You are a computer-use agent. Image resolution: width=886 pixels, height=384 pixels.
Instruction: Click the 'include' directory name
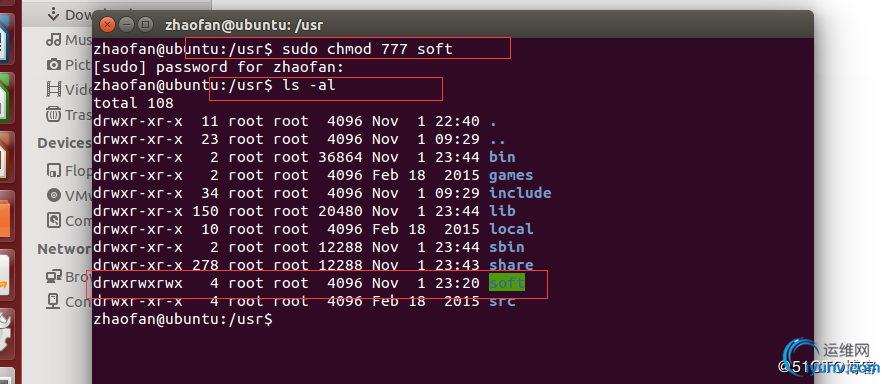(x=520, y=193)
